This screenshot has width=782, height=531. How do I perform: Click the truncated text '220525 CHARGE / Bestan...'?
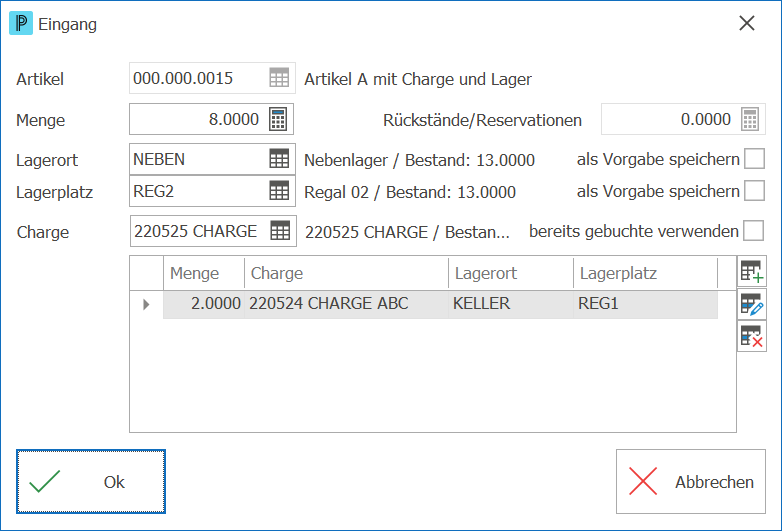(407, 232)
